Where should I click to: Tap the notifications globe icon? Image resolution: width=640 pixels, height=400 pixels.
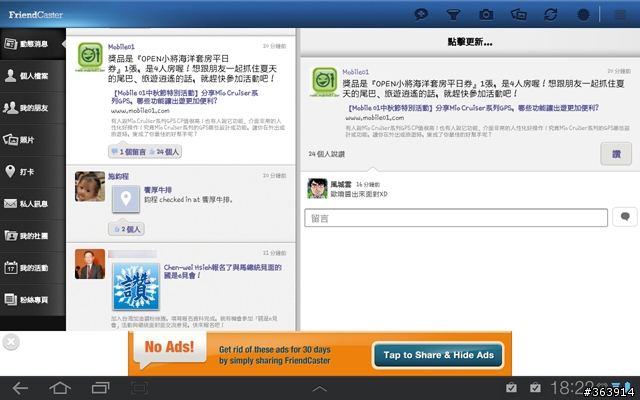tap(583, 15)
